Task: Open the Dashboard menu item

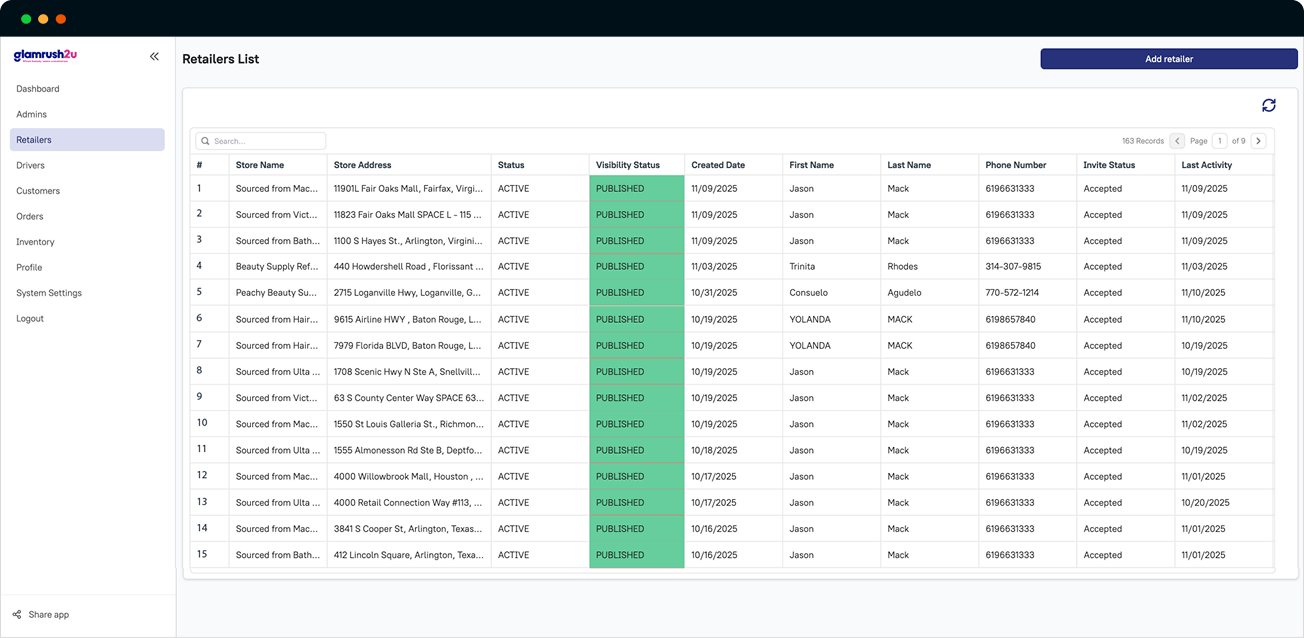Action: point(38,89)
